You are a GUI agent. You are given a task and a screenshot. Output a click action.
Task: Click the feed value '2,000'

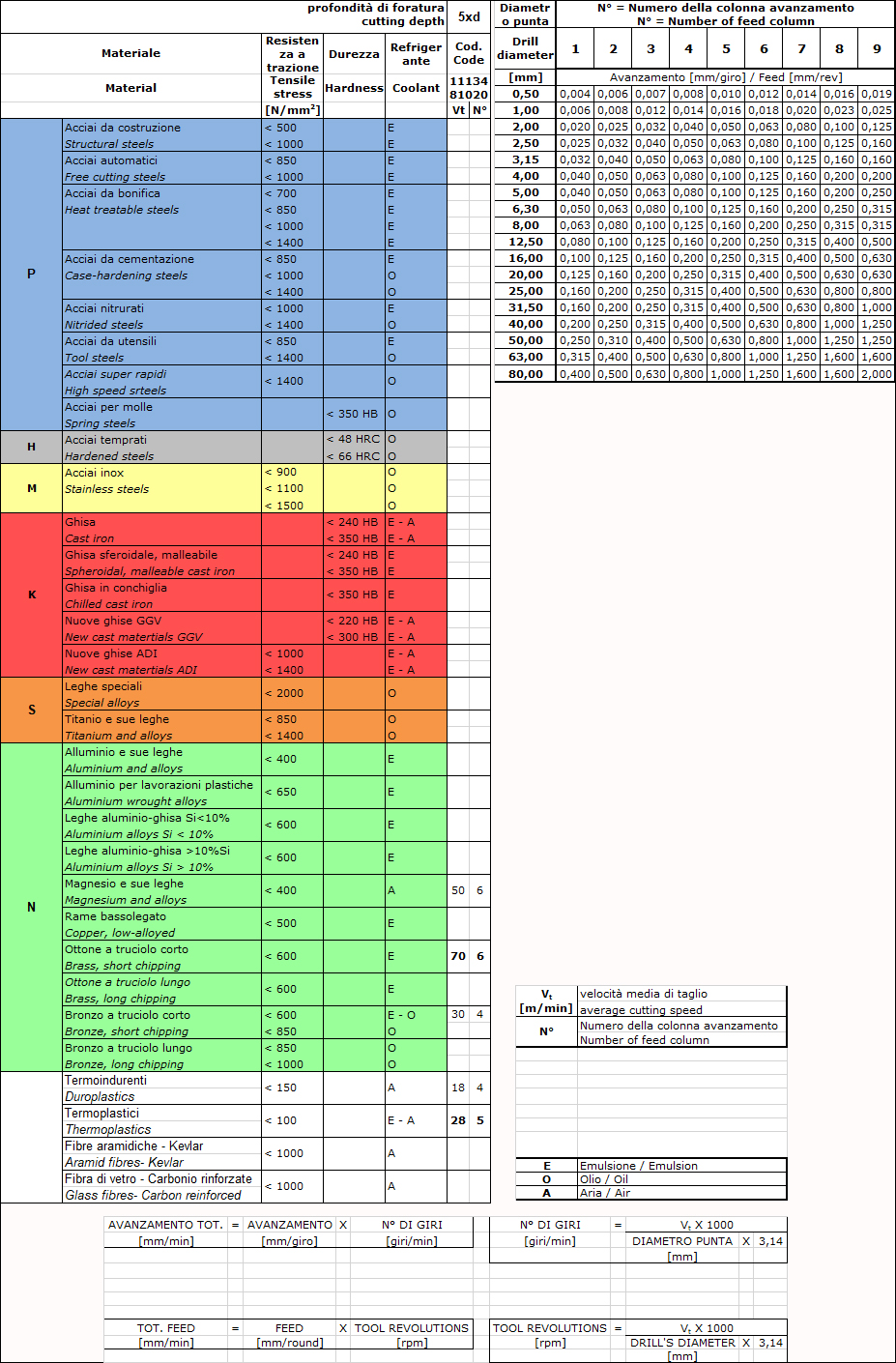877,374
